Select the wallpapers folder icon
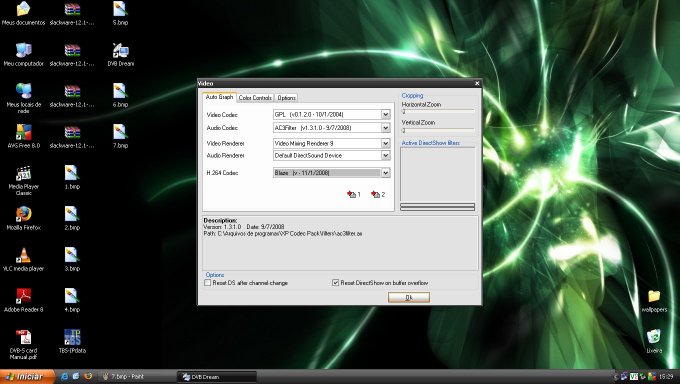 654,301
